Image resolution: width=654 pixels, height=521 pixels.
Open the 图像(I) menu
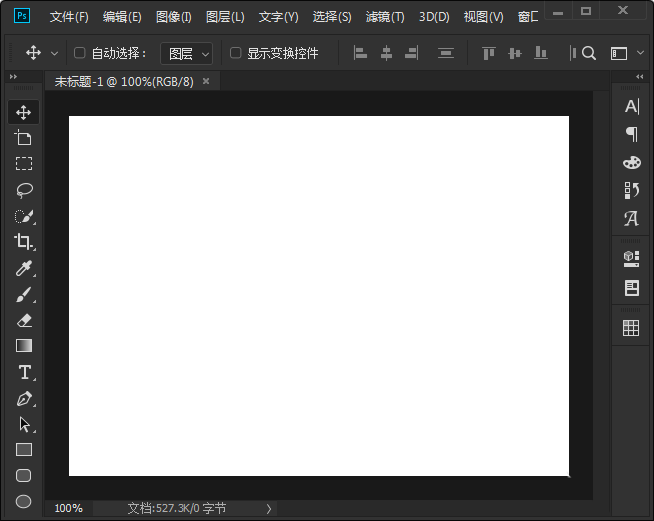(x=174, y=17)
